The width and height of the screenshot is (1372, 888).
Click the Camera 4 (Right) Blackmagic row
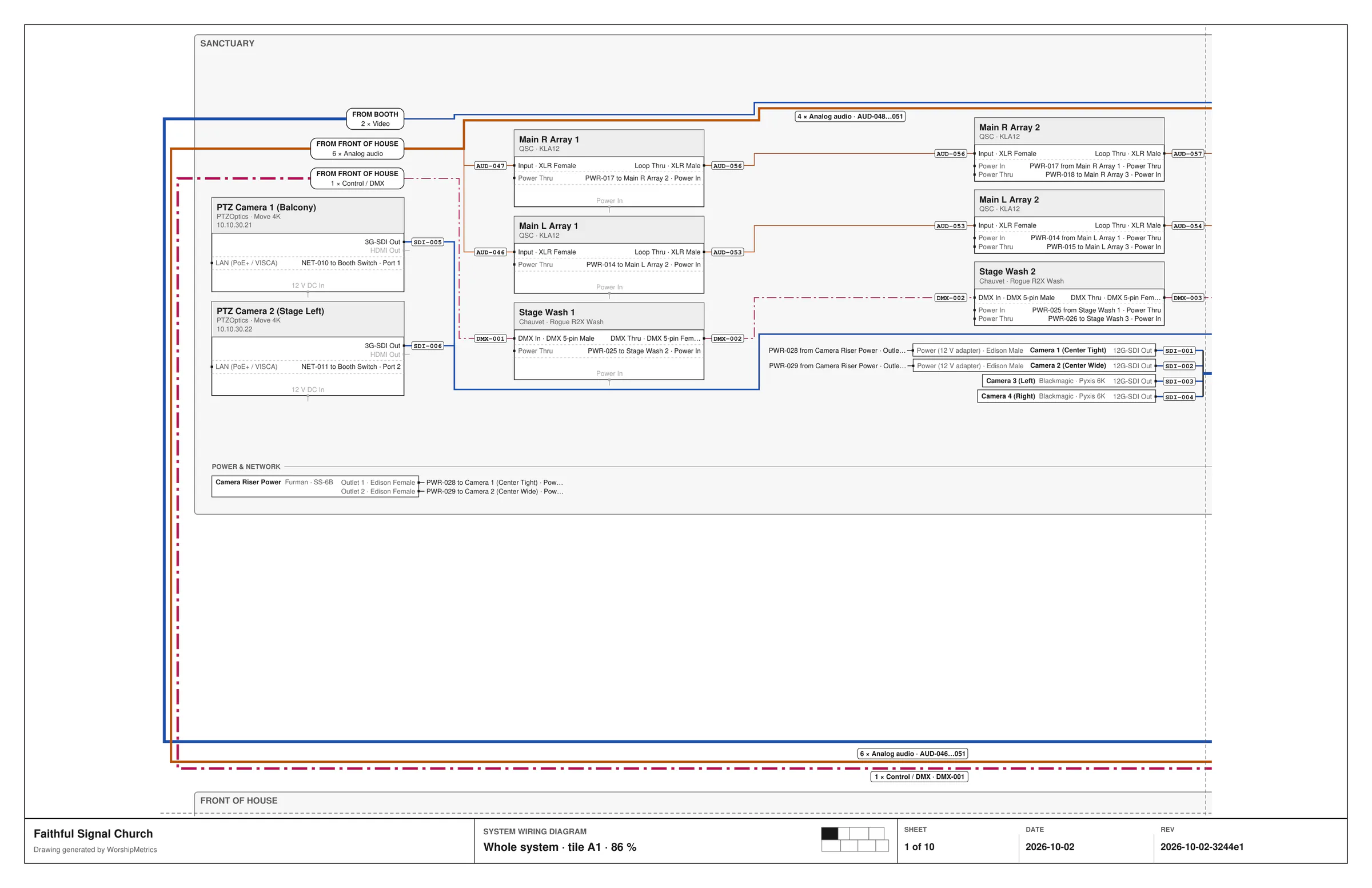(1067, 397)
